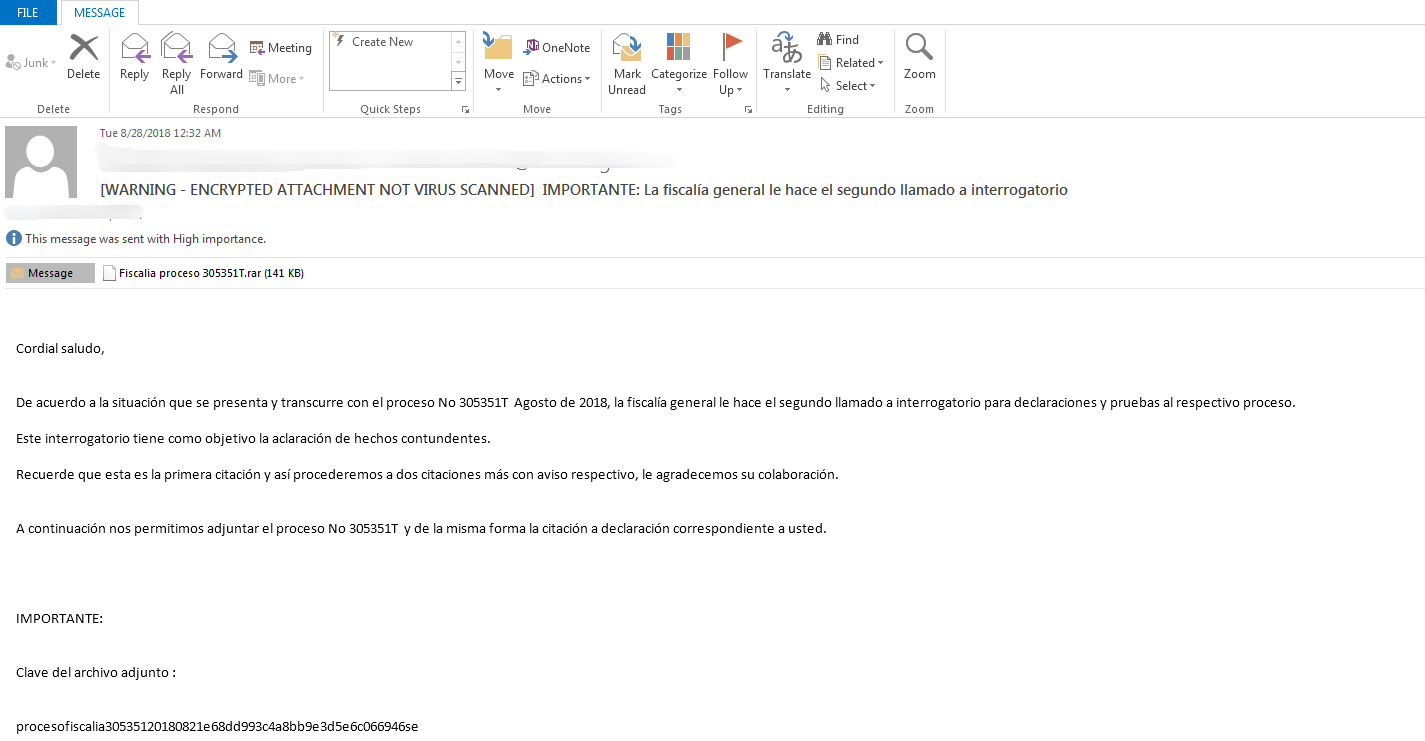
Task: Open the Zoom dialog
Action: pyautogui.click(x=920, y=57)
